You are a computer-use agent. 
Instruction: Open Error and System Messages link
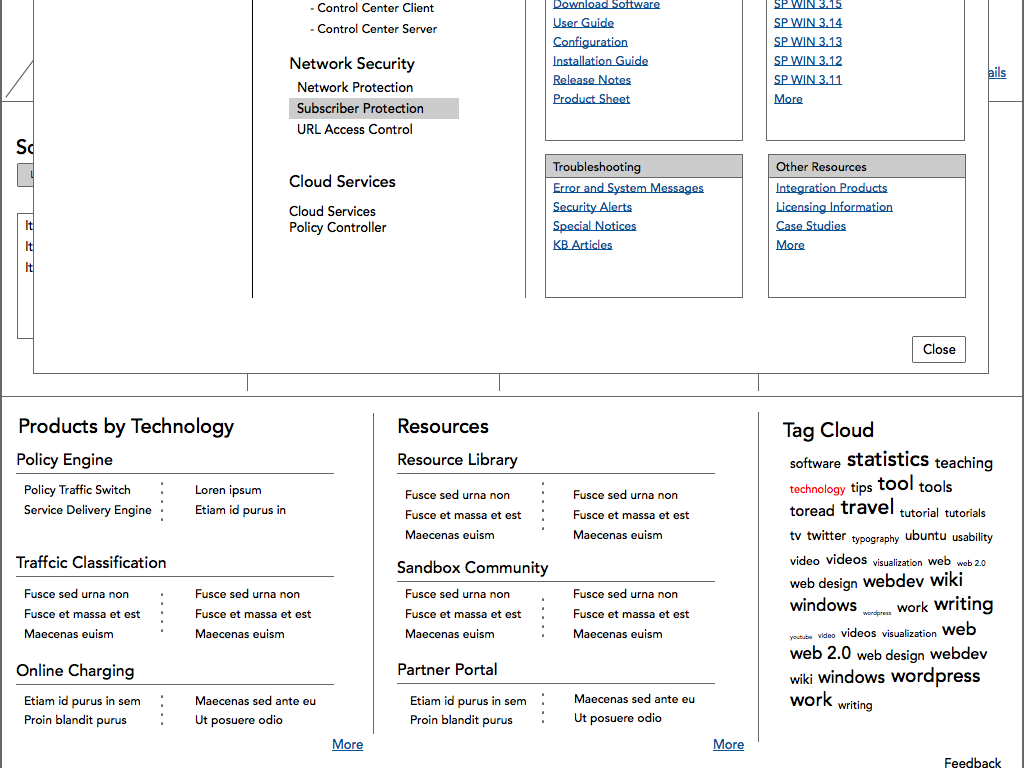(628, 188)
